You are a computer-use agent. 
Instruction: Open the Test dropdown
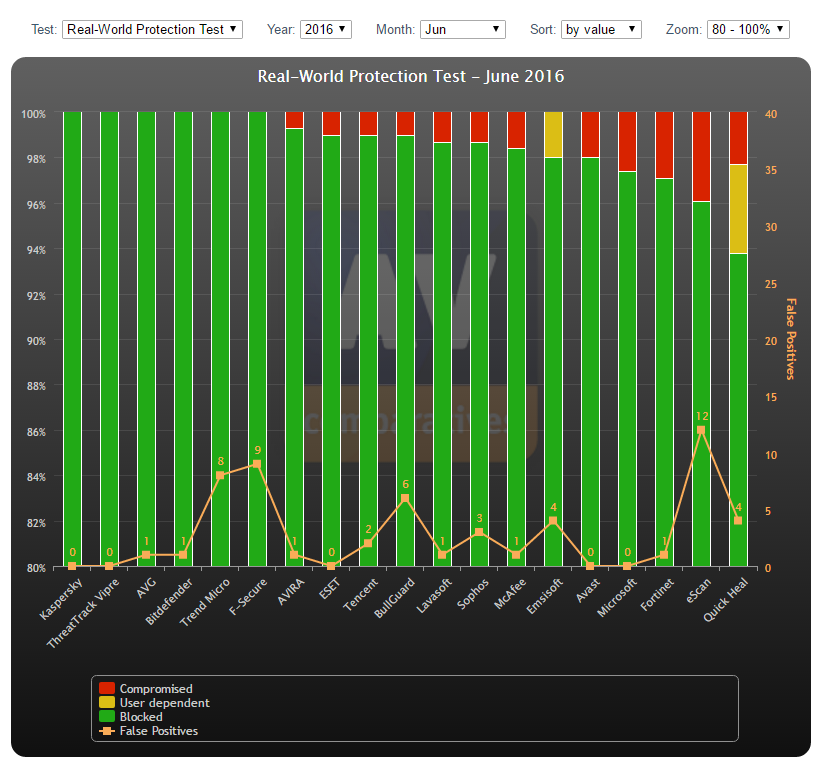(x=152, y=29)
